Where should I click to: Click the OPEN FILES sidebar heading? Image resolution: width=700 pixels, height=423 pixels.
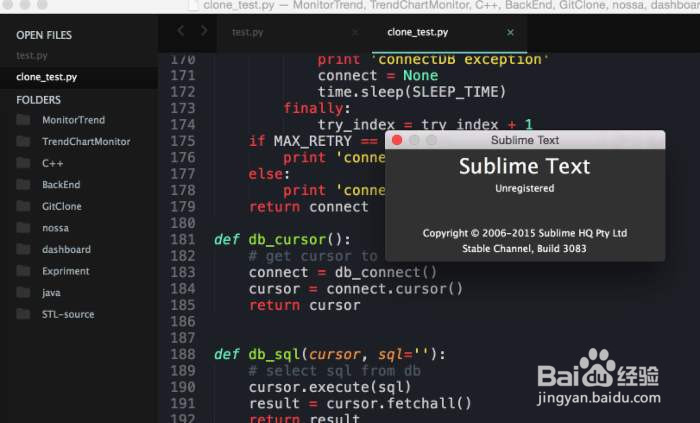[x=44, y=35]
